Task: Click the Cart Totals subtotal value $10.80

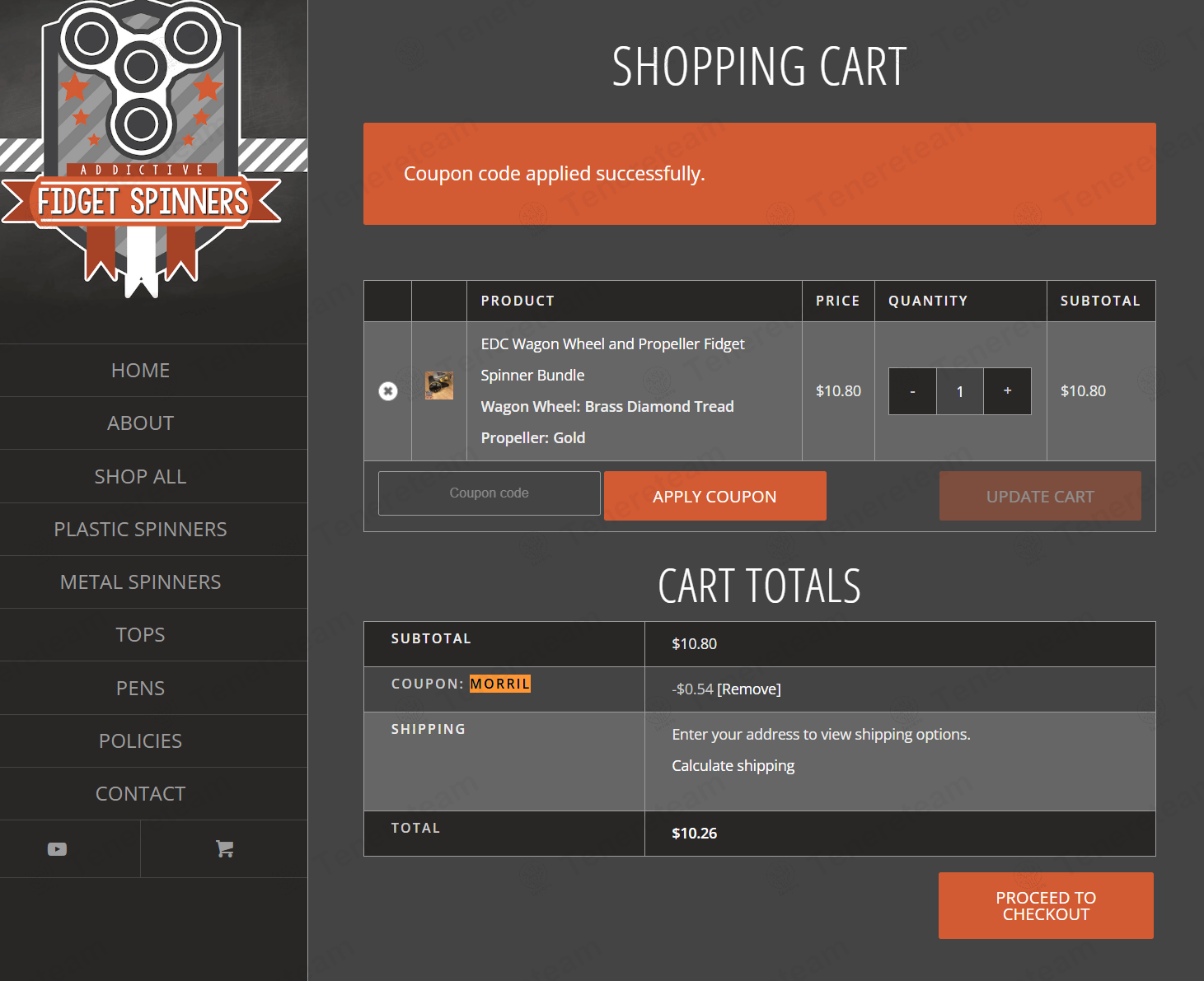Action: 695,644
